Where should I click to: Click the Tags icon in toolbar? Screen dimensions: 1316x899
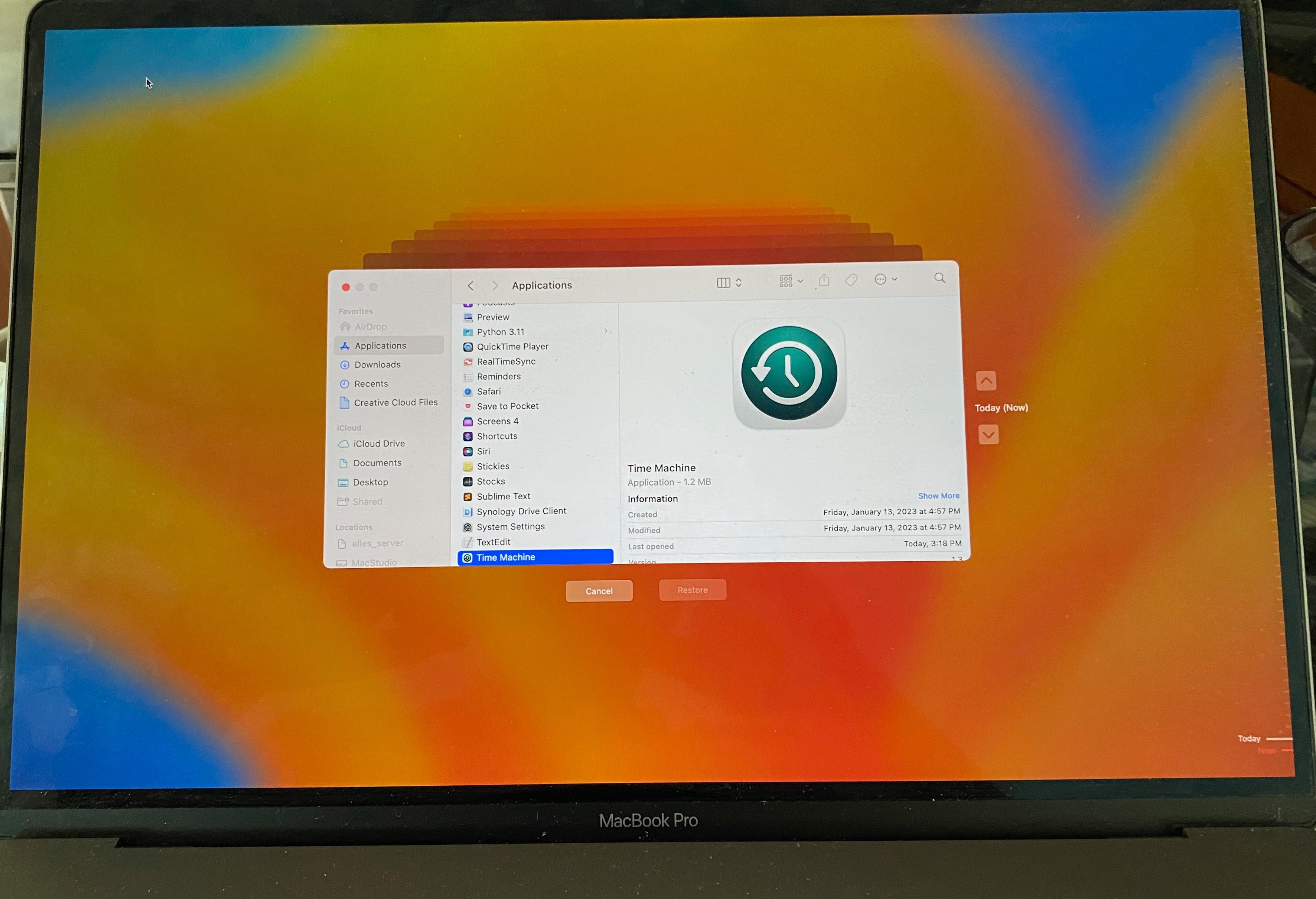(x=851, y=280)
